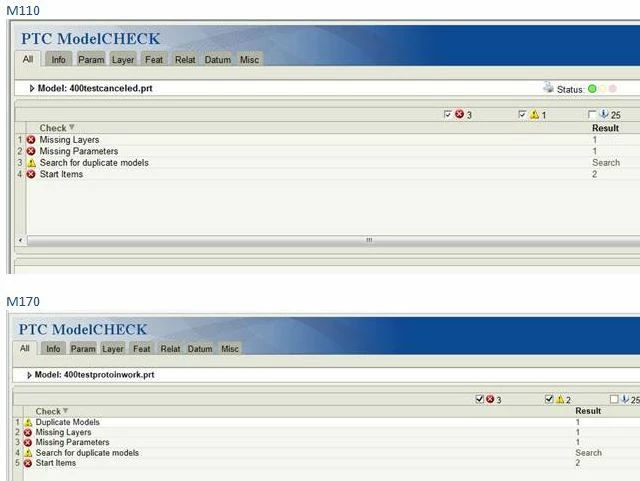
Task: Click warning icon beside Search for duplicate models in M110
Action: tap(31, 163)
